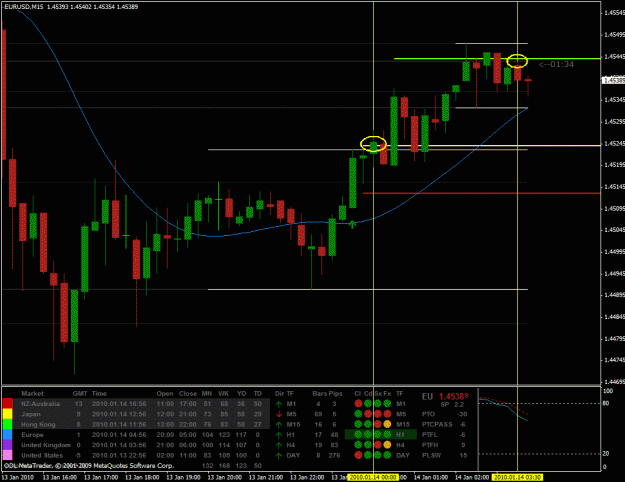Image resolution: width=625 pixels, height=482 pixels.
Task: Click the red Cl dot in M1 row
Action: click(x=358, y=403)
